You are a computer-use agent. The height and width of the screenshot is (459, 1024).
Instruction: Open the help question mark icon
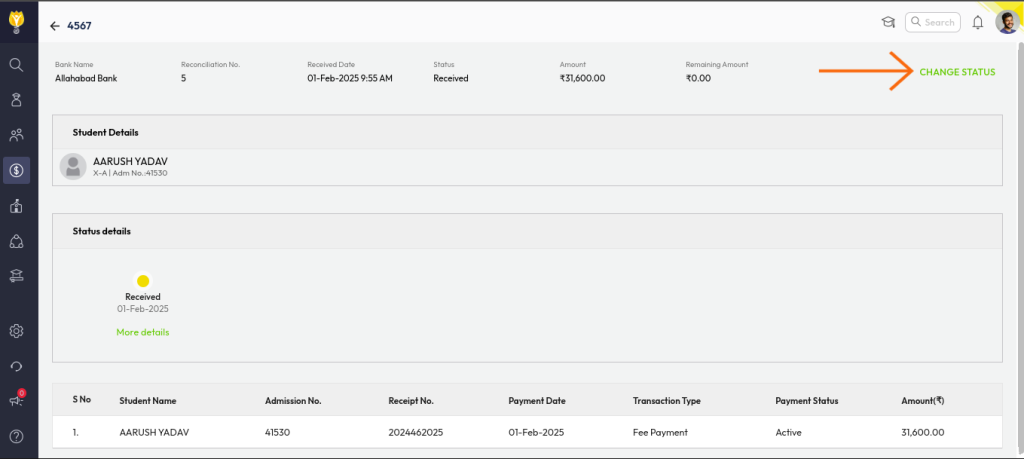[x=17, y=436]
